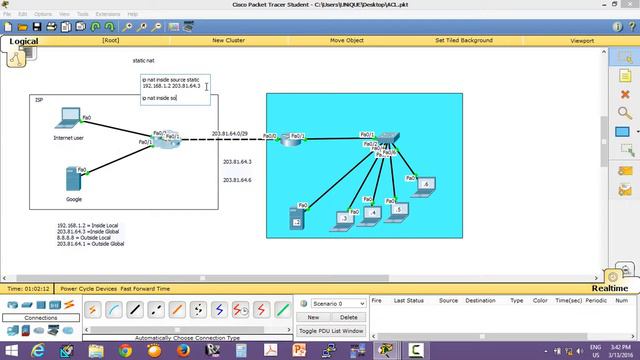Click the Open file folder icon
Screen dimensions: 640x360
click(22, 27)
